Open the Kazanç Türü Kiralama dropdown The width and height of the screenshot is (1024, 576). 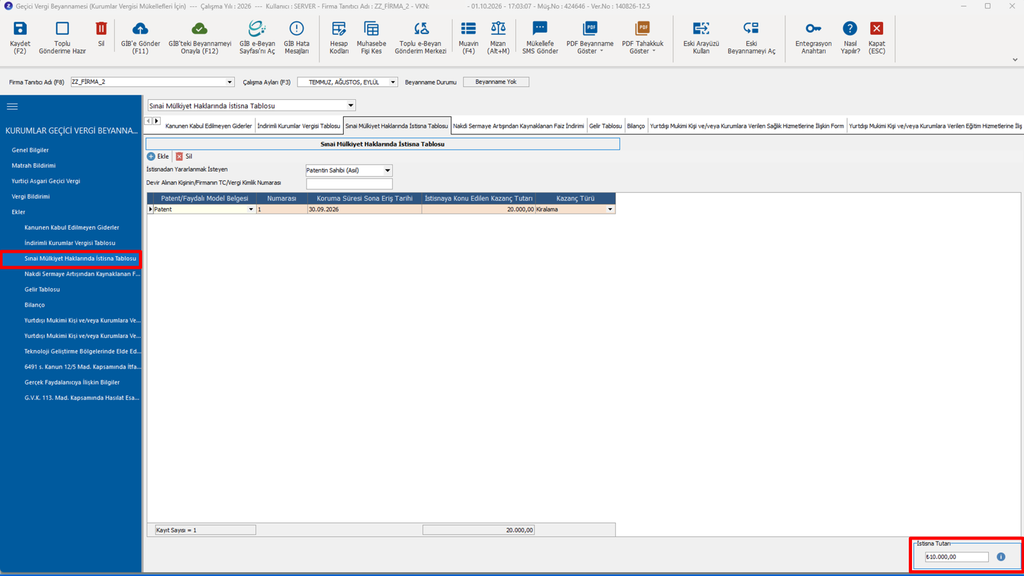[611, 210]
